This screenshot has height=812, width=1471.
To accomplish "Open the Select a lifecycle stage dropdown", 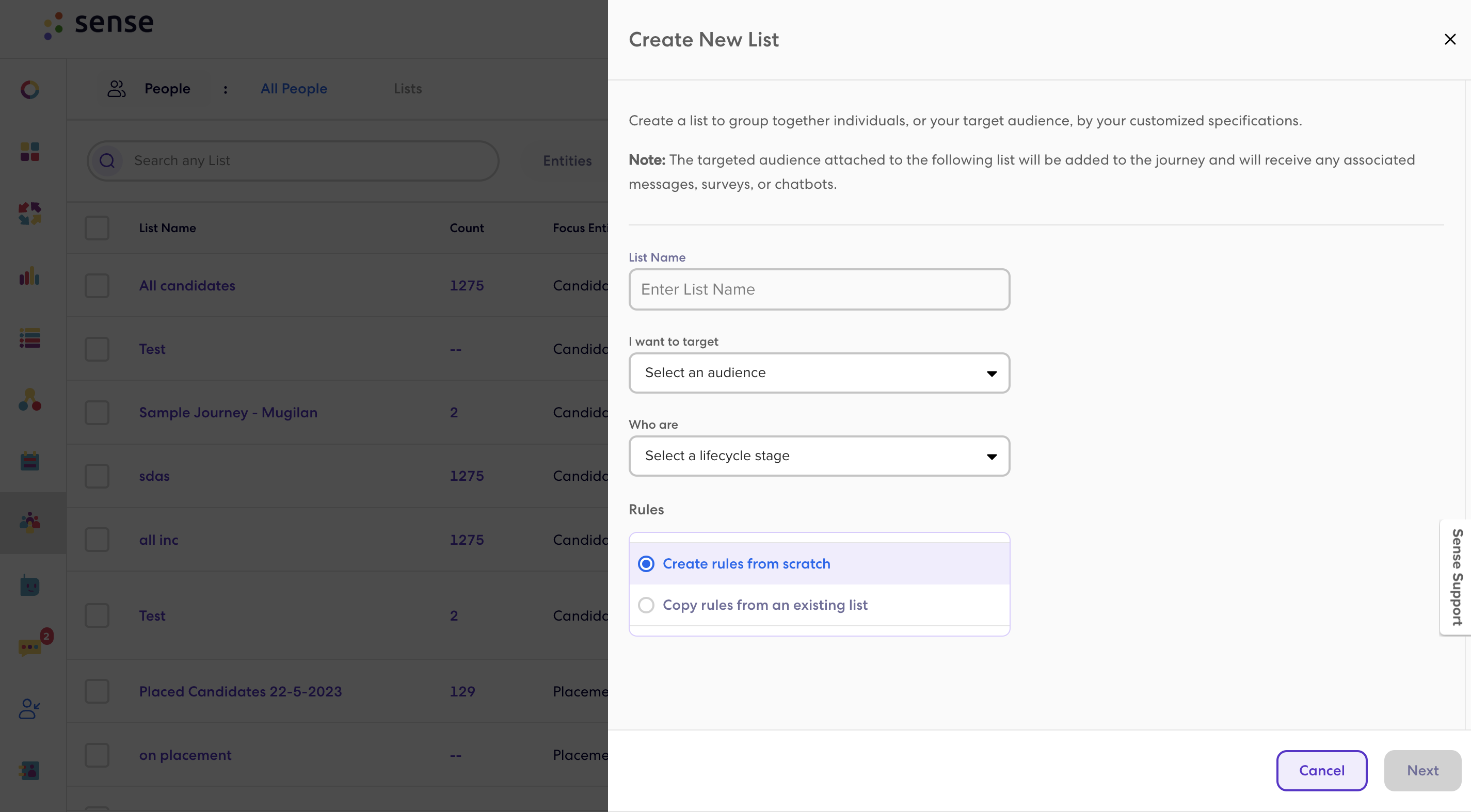I will (819, 456).
